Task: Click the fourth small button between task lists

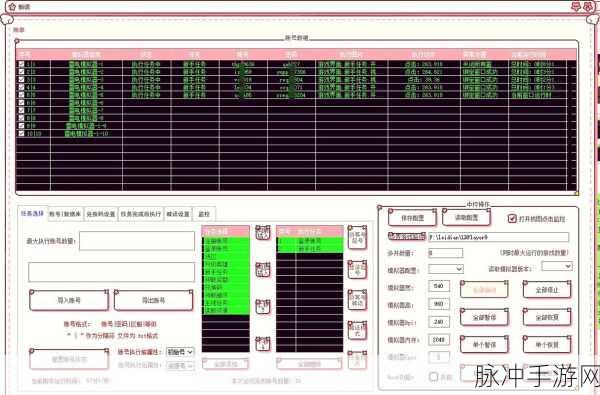Action: click(263, 344)
